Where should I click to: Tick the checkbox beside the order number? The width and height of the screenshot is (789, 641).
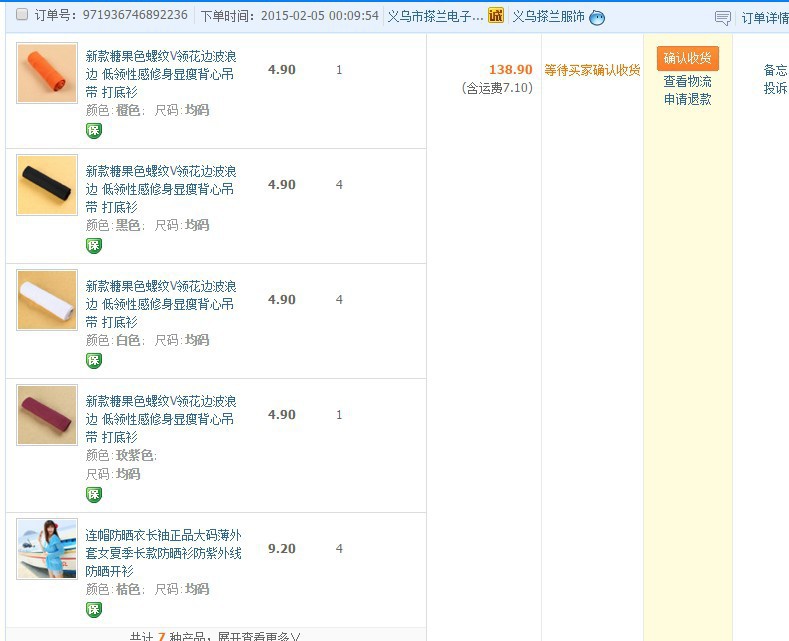(x=22, y=15)
